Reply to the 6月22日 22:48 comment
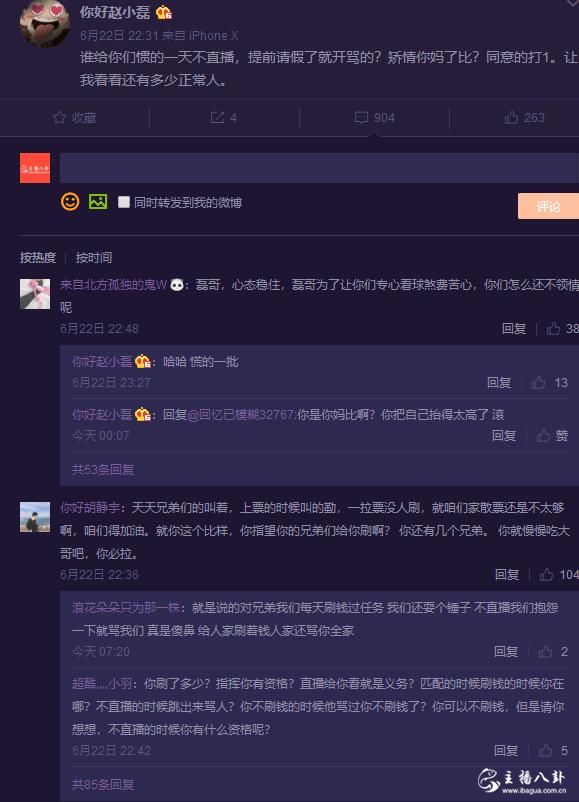 [x=514, y=328]
